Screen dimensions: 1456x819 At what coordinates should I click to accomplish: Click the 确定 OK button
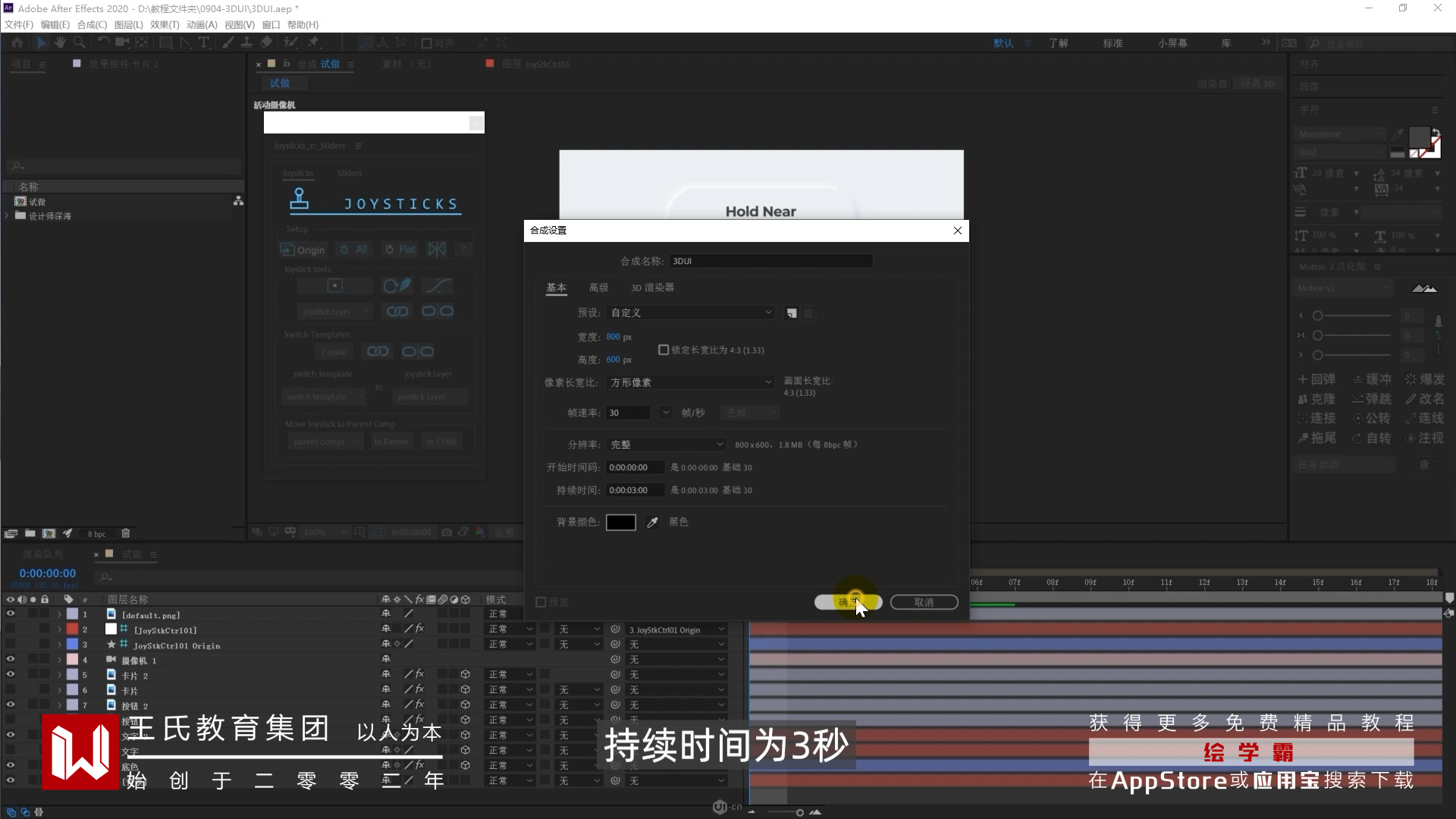tap(848, 602)
